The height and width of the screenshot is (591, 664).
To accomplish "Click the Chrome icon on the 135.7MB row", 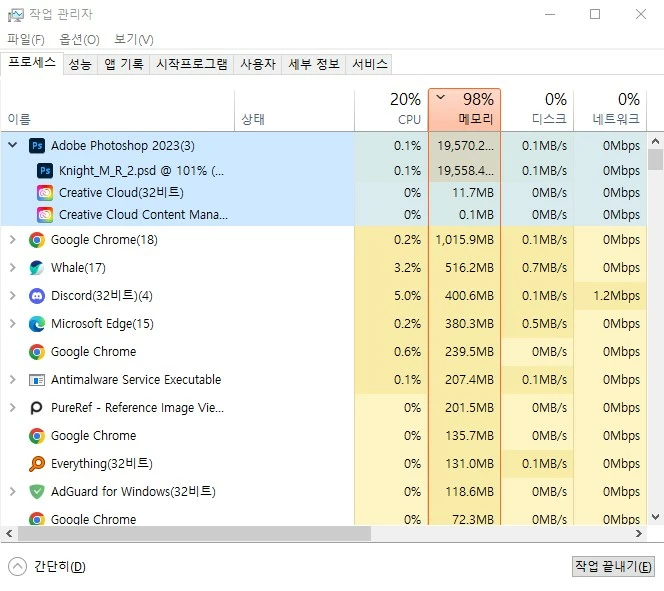I will [37, 436].
